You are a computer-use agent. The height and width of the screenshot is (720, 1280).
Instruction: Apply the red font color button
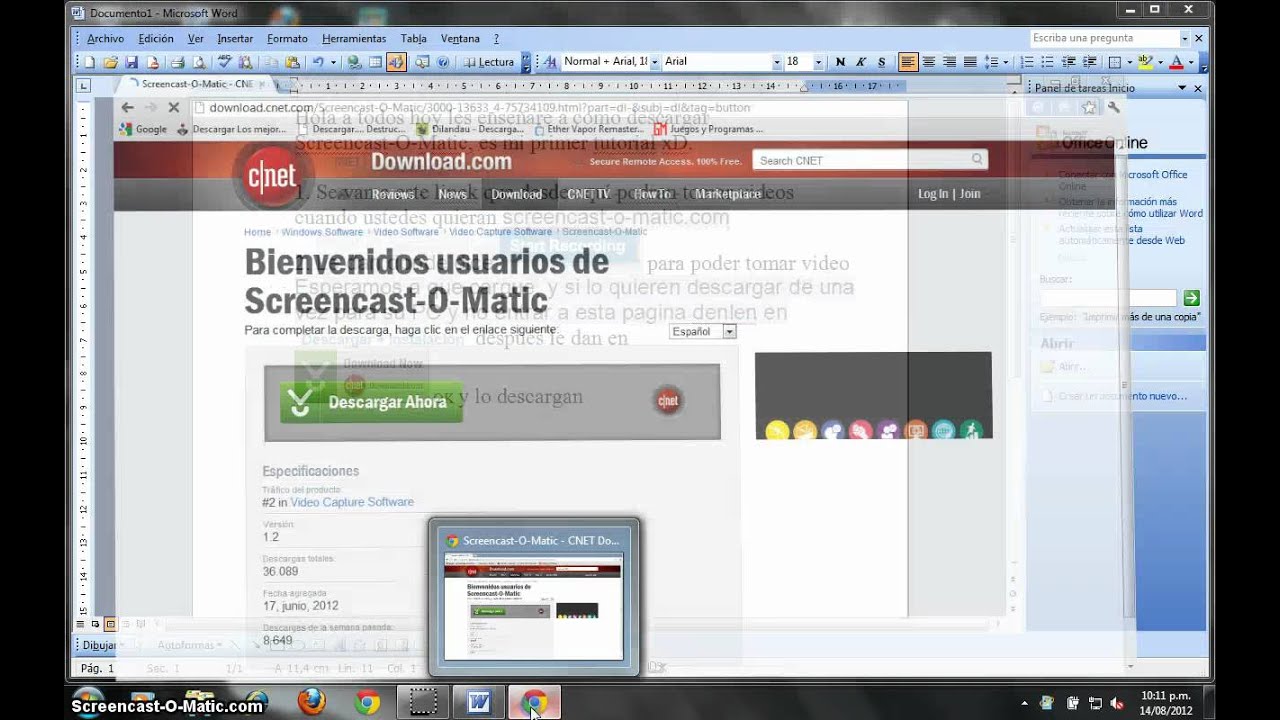[x=1176, y=62]
